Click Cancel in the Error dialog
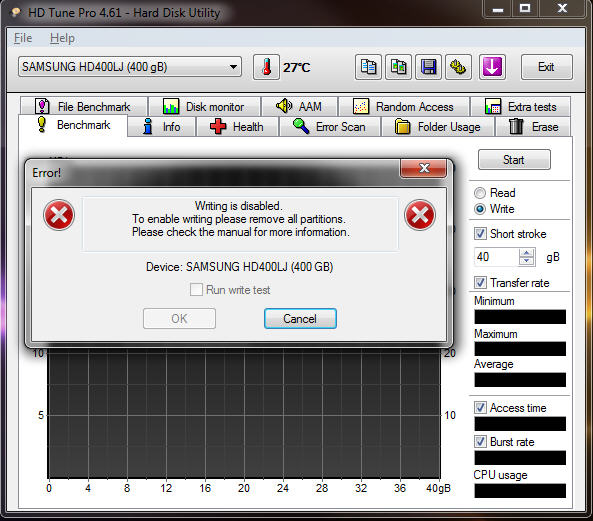The image size is (593, 521). click(x=300, y=319)
